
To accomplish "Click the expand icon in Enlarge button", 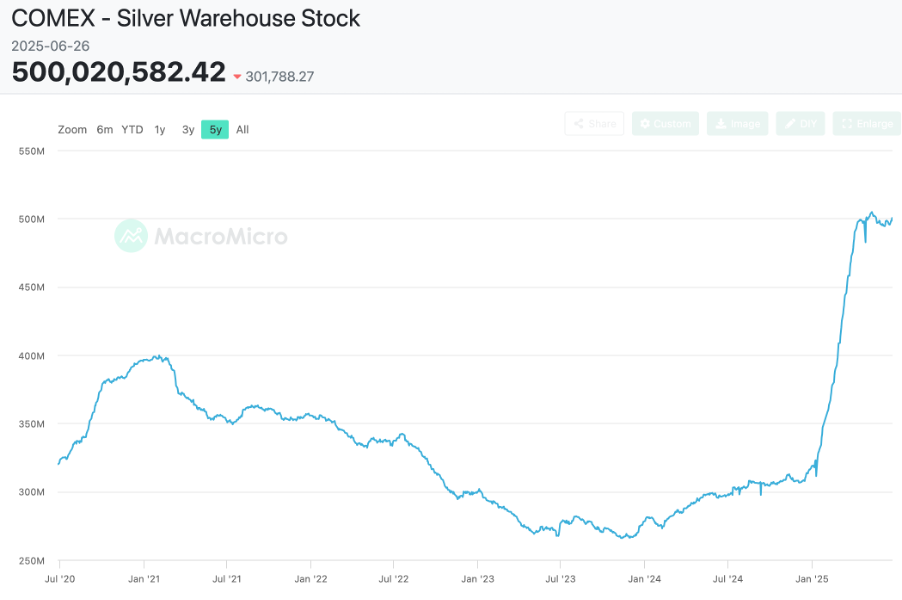I will [847, 124].
